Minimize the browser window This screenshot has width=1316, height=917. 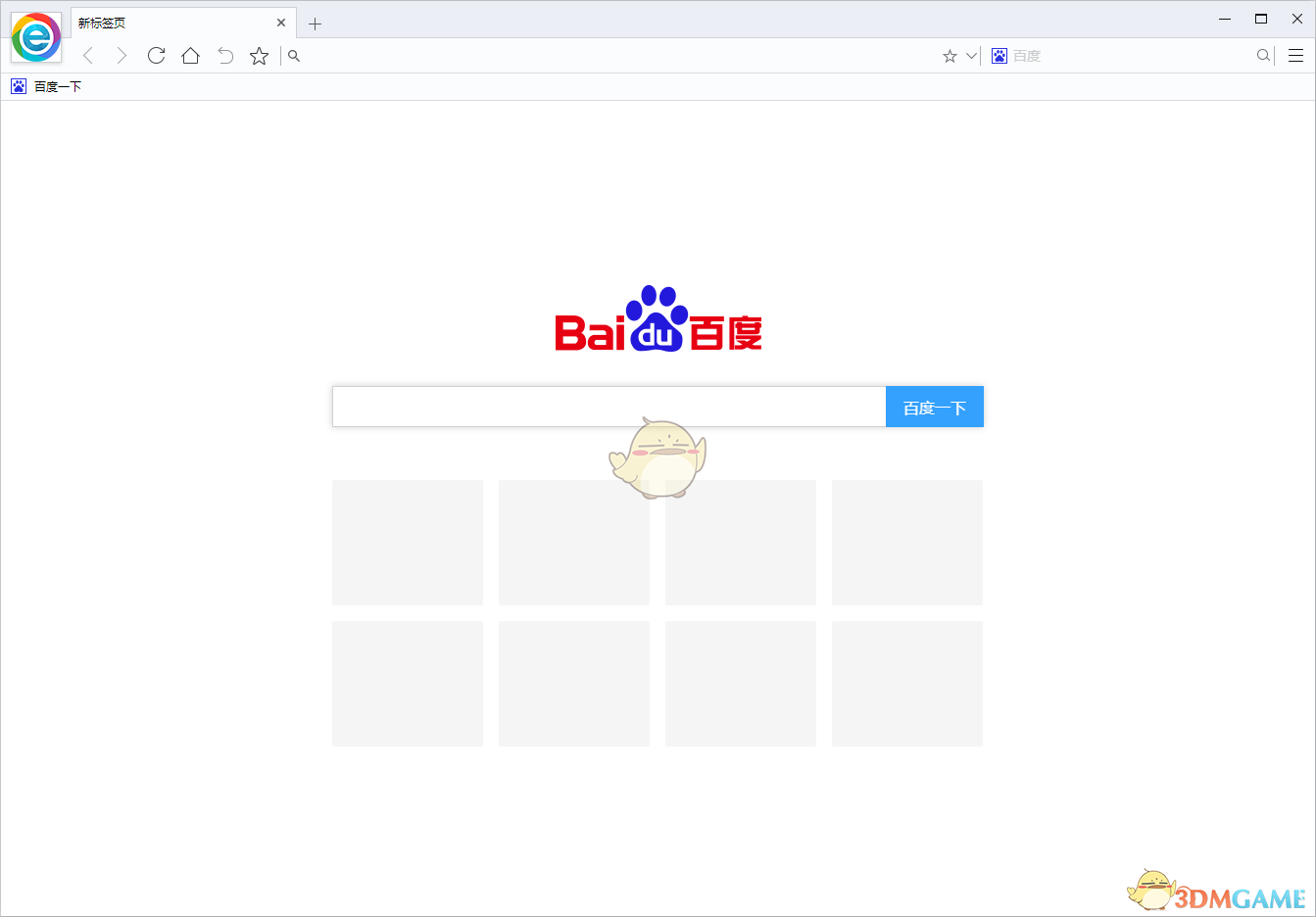point(1225,19)
